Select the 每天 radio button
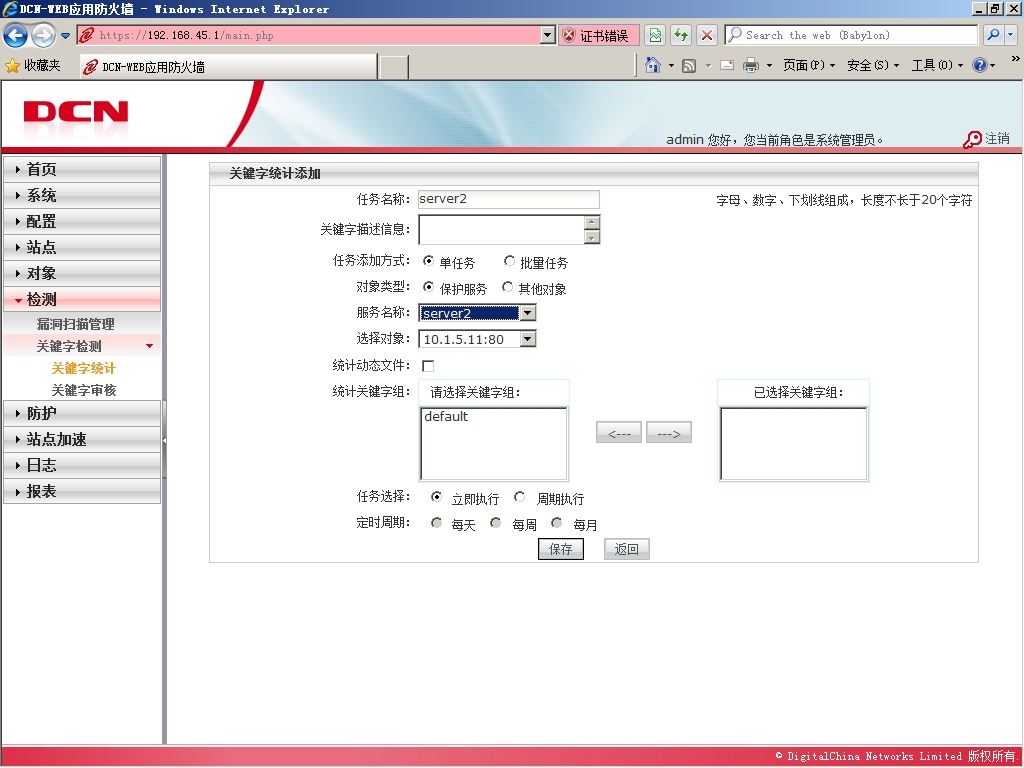1024x768 pixels. (436, 523)
